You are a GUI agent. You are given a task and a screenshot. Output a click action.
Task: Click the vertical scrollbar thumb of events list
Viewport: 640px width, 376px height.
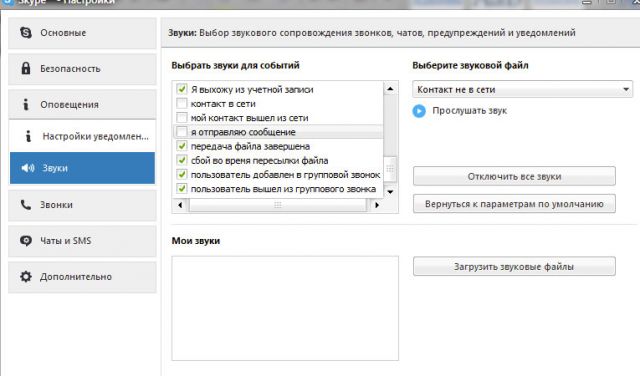(390, 169)
